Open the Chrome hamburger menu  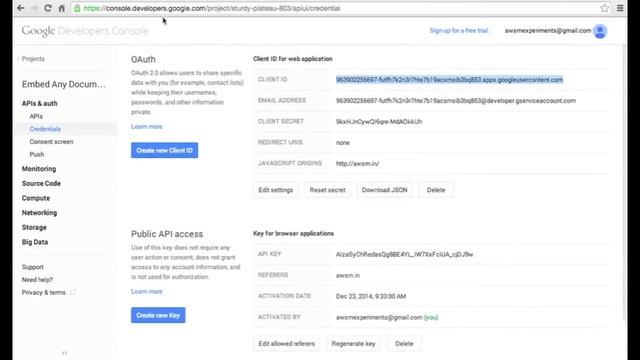[x=620, y=8]
